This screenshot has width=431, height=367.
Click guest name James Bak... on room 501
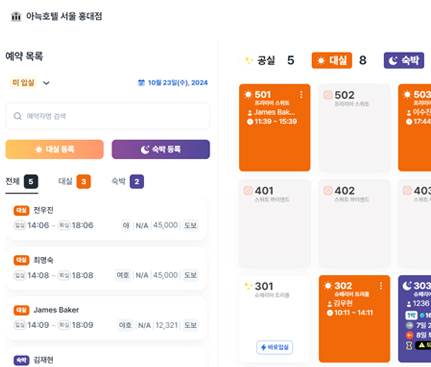coord(274,112)
